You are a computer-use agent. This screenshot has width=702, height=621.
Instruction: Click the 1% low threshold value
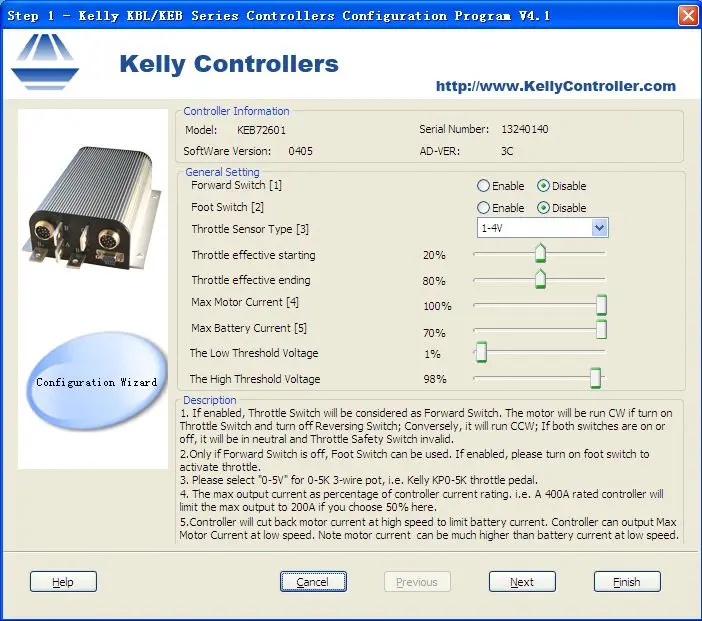[432, 354]
